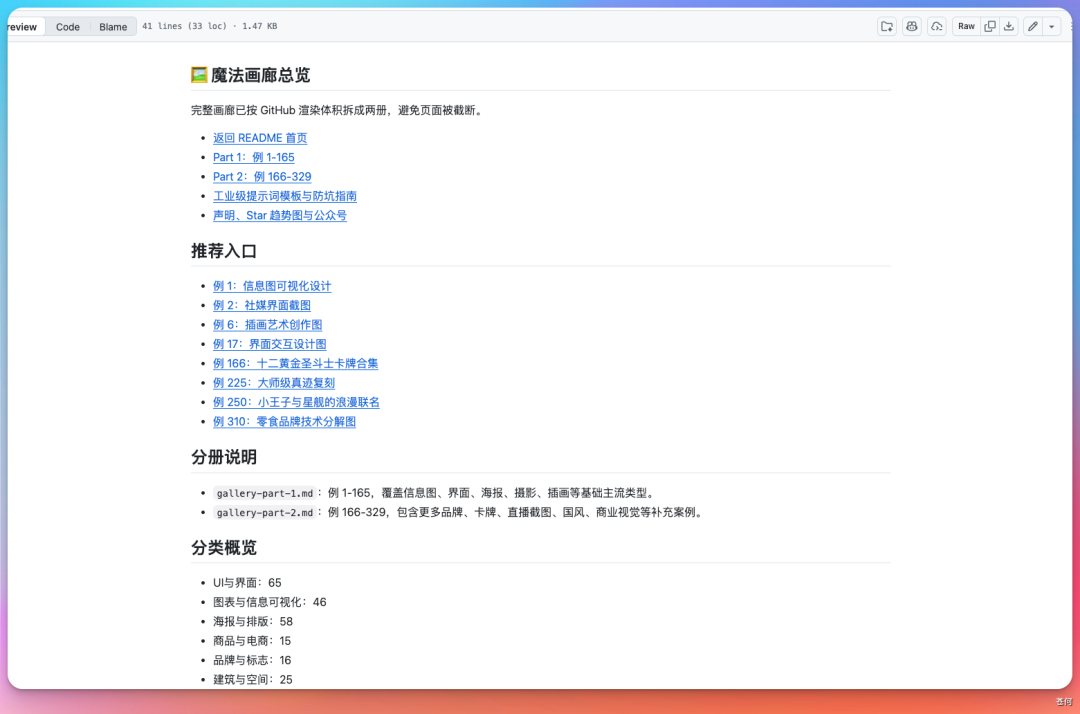
Task: Open Part 1: 例 1-165 link
Action: click(x=253, y=157)
